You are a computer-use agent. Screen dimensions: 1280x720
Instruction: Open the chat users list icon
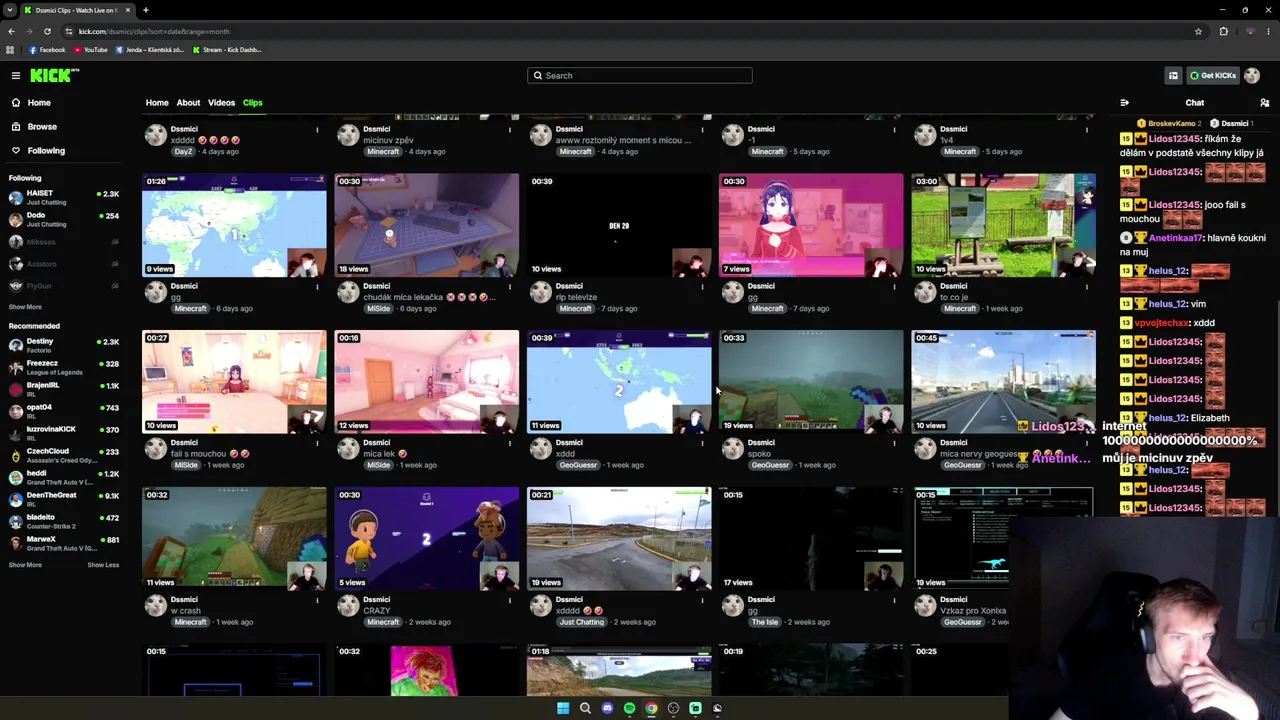click(x=1264, y=102)
